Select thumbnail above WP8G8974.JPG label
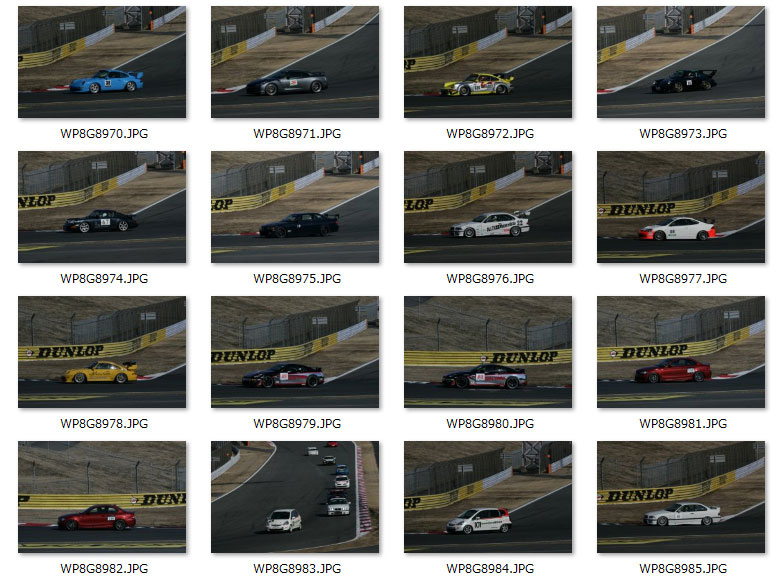Viewport: 780px width, 580px height. tap(102, 207)
